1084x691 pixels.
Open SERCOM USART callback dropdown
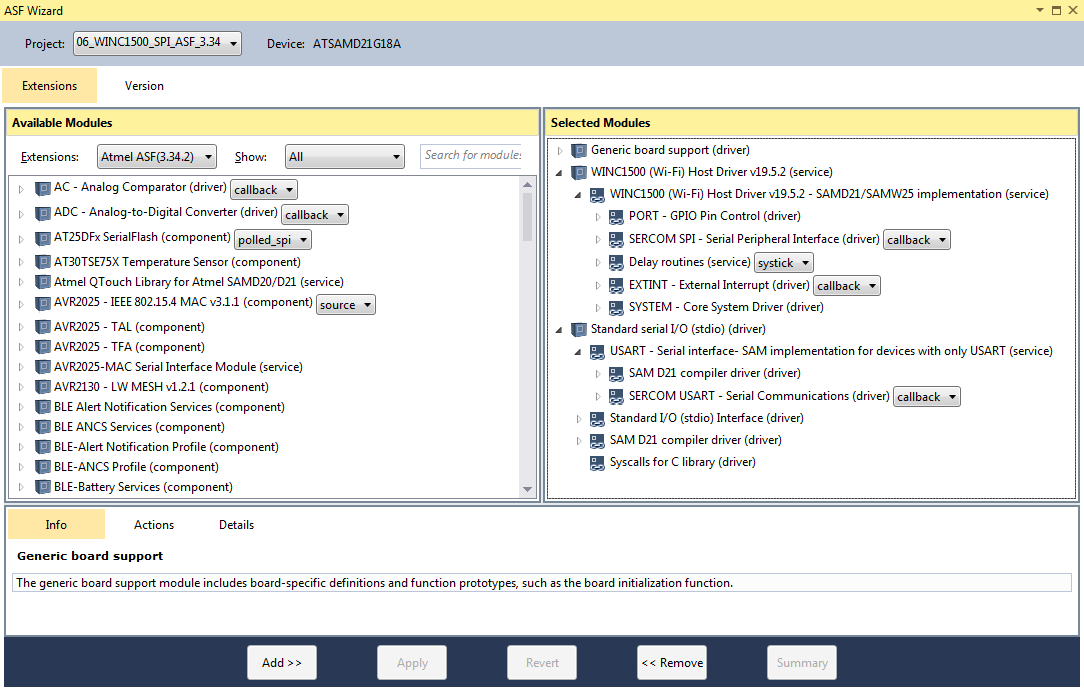[926, 397]
